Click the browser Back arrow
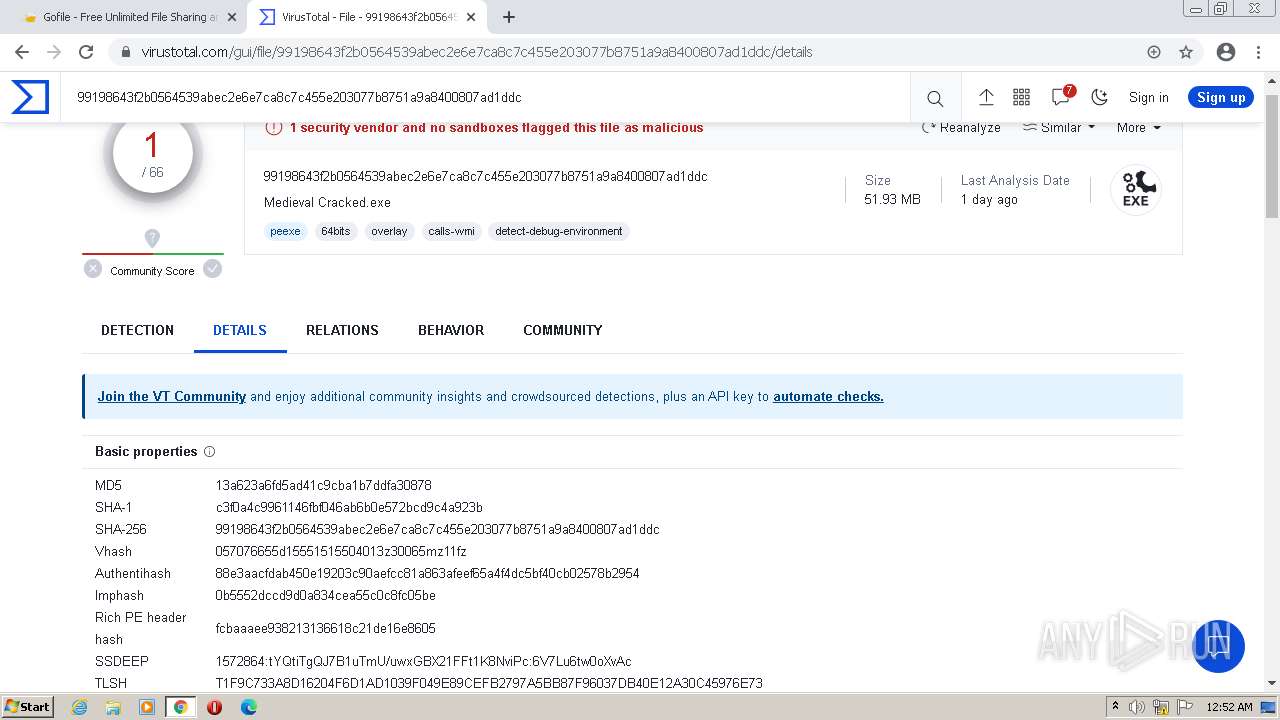The height and width of the screenshot is (720, 1280). (x=22, y=52)
